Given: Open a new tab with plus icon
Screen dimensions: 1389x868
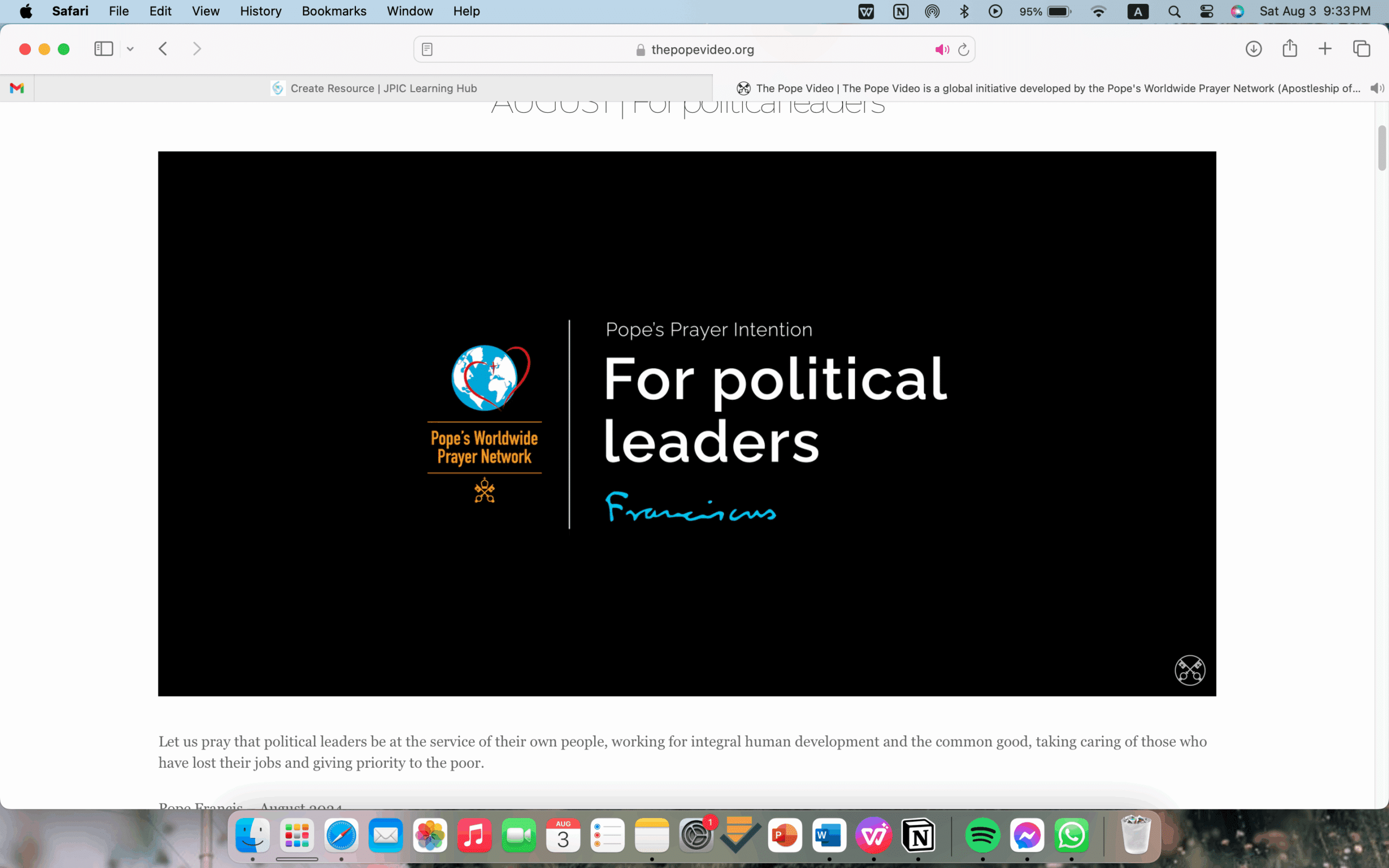Looking at the screenshot, I should (x=1325, y=49).
